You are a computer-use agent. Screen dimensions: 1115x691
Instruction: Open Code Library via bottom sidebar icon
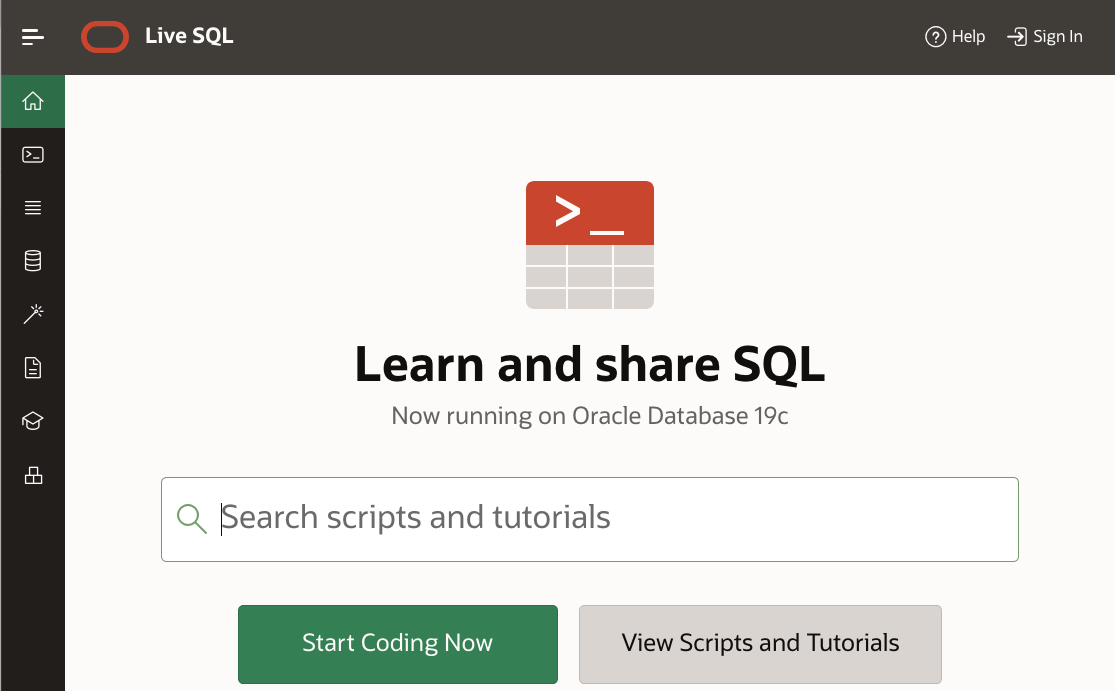(32, 475)
